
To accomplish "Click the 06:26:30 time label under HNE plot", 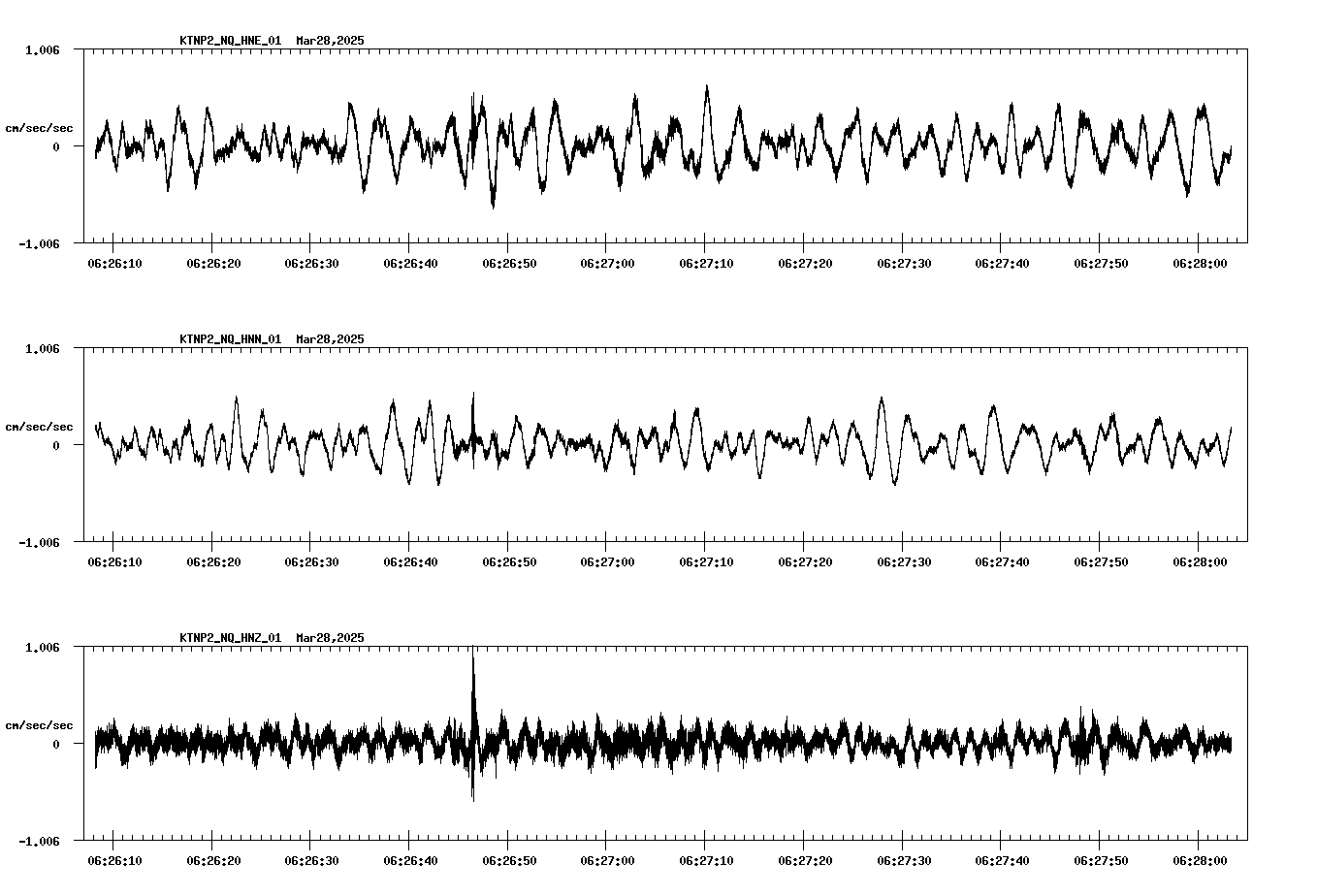I will click(x=311, y=264).
